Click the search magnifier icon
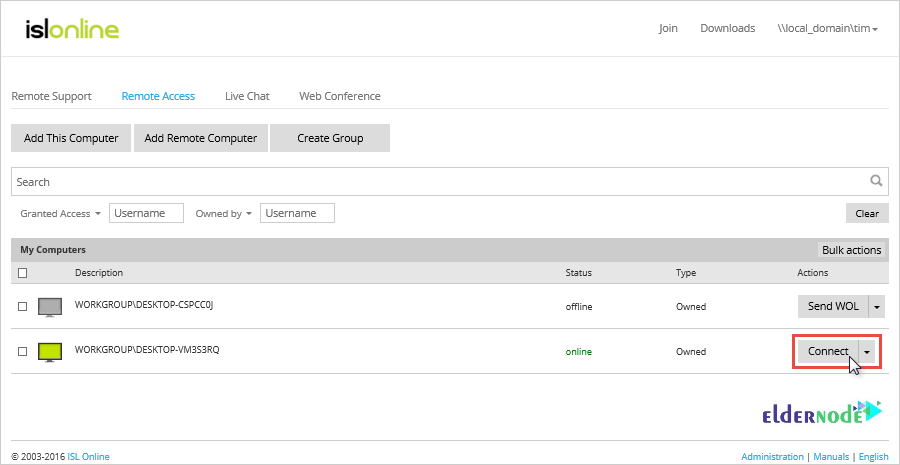900x465 pixels. pos(876,181)
